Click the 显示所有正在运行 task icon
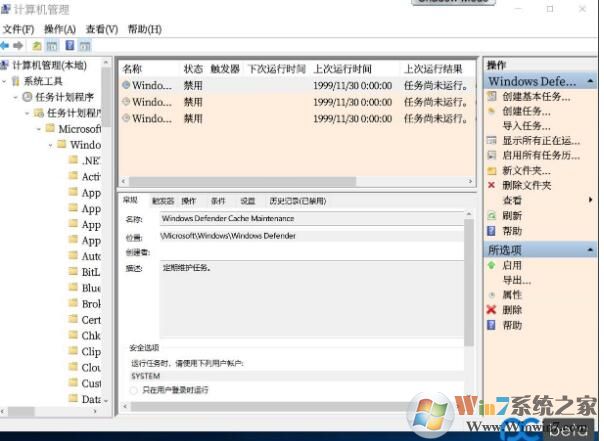This screenshot has width=604, height=441. tap(492, 141)
